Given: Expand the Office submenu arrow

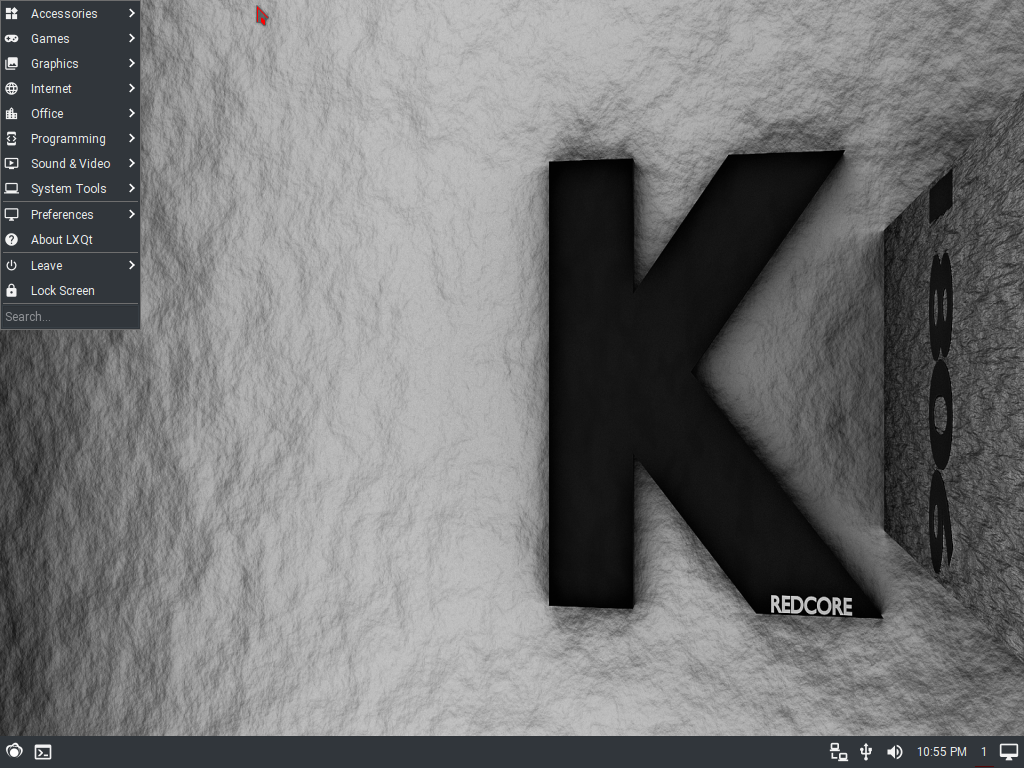Looking at the screenshot, I should (131, 113).
